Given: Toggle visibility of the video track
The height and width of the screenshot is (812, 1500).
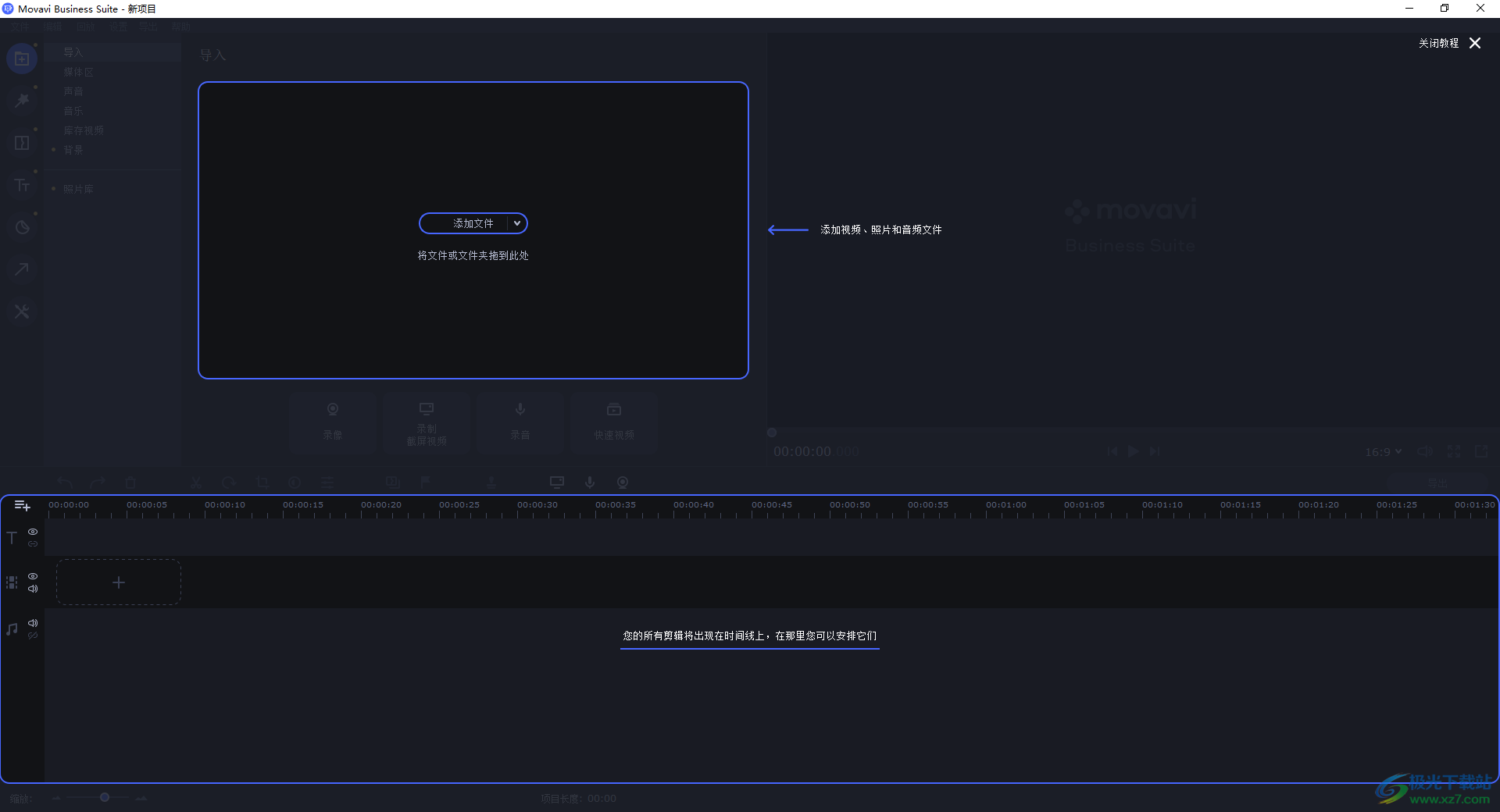Looking at the screenshot, I should click(33, 576).
